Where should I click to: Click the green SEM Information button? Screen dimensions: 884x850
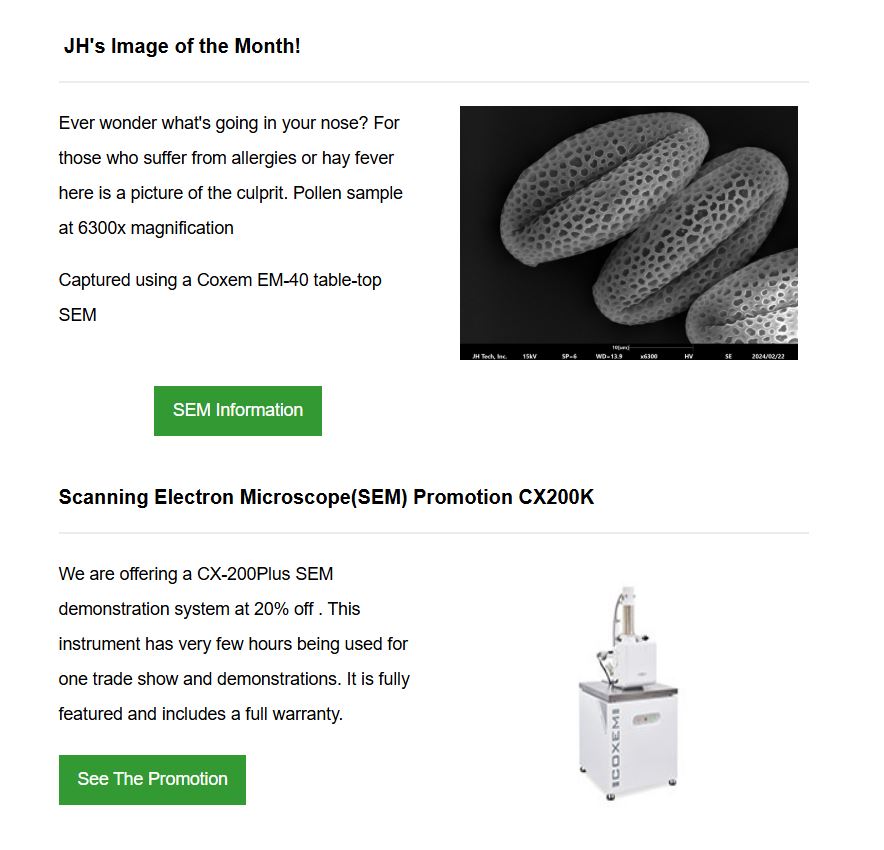(x=237, y=410)
